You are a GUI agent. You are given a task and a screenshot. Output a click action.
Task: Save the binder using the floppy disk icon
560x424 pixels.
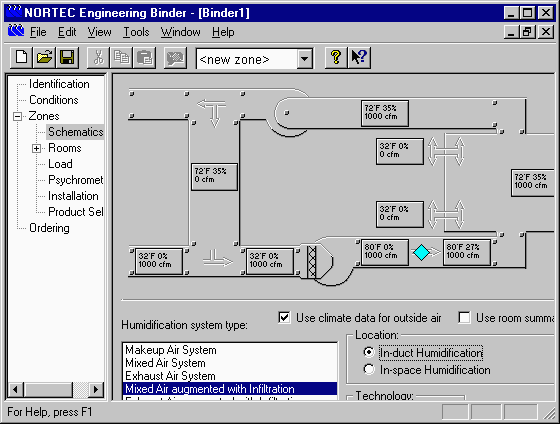click(x=67, y=58)
